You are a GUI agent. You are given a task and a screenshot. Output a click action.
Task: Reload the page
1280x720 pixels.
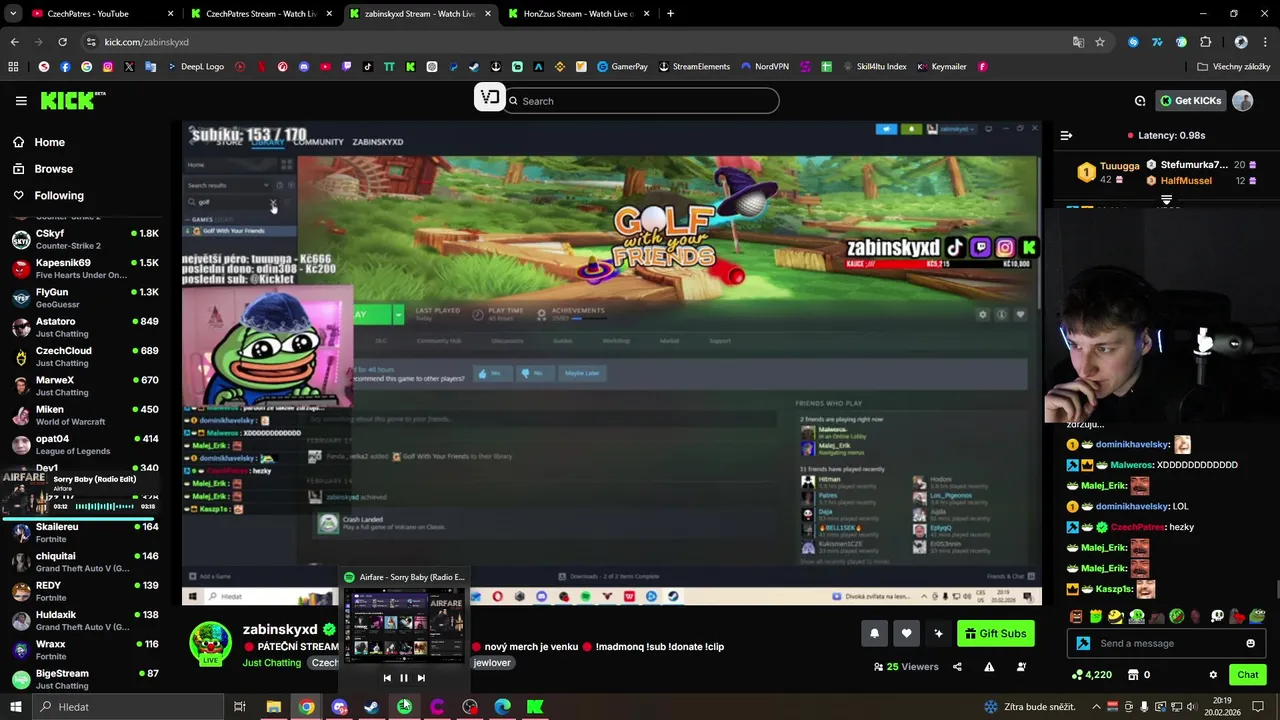pyautogui.click(x=62, y=42)
